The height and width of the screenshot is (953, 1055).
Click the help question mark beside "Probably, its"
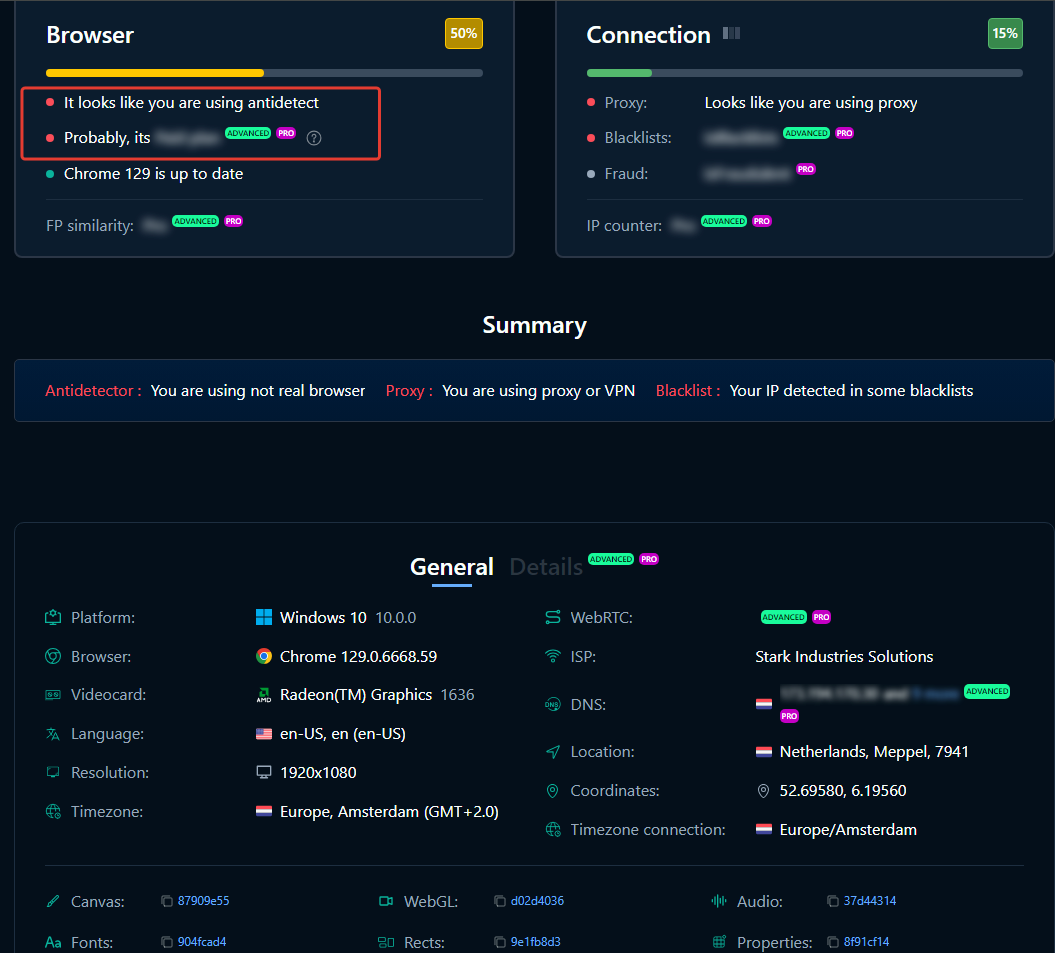pyautogui.click(x=314, y=138)
